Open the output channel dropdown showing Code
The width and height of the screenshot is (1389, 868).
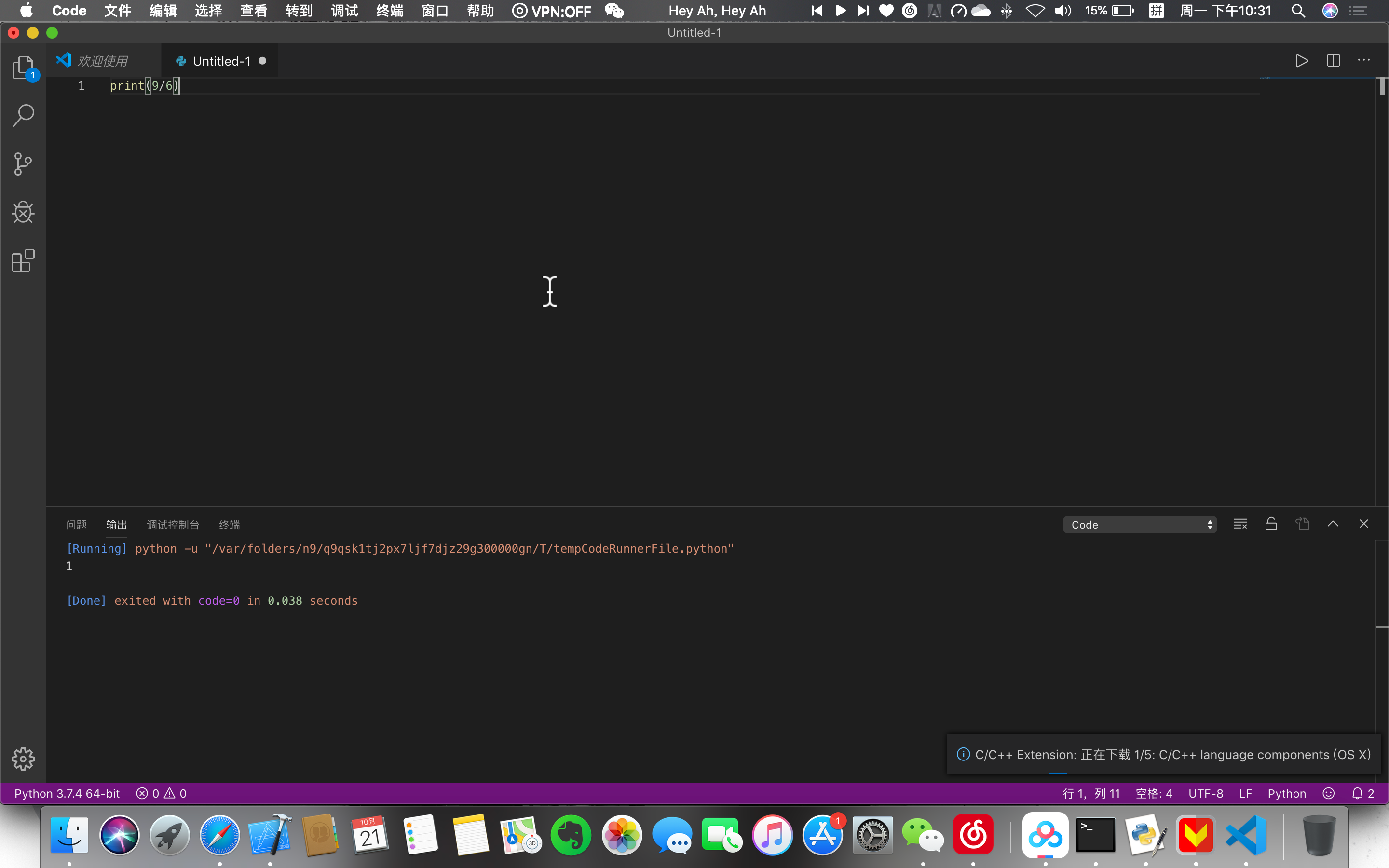click(1140, 525)
